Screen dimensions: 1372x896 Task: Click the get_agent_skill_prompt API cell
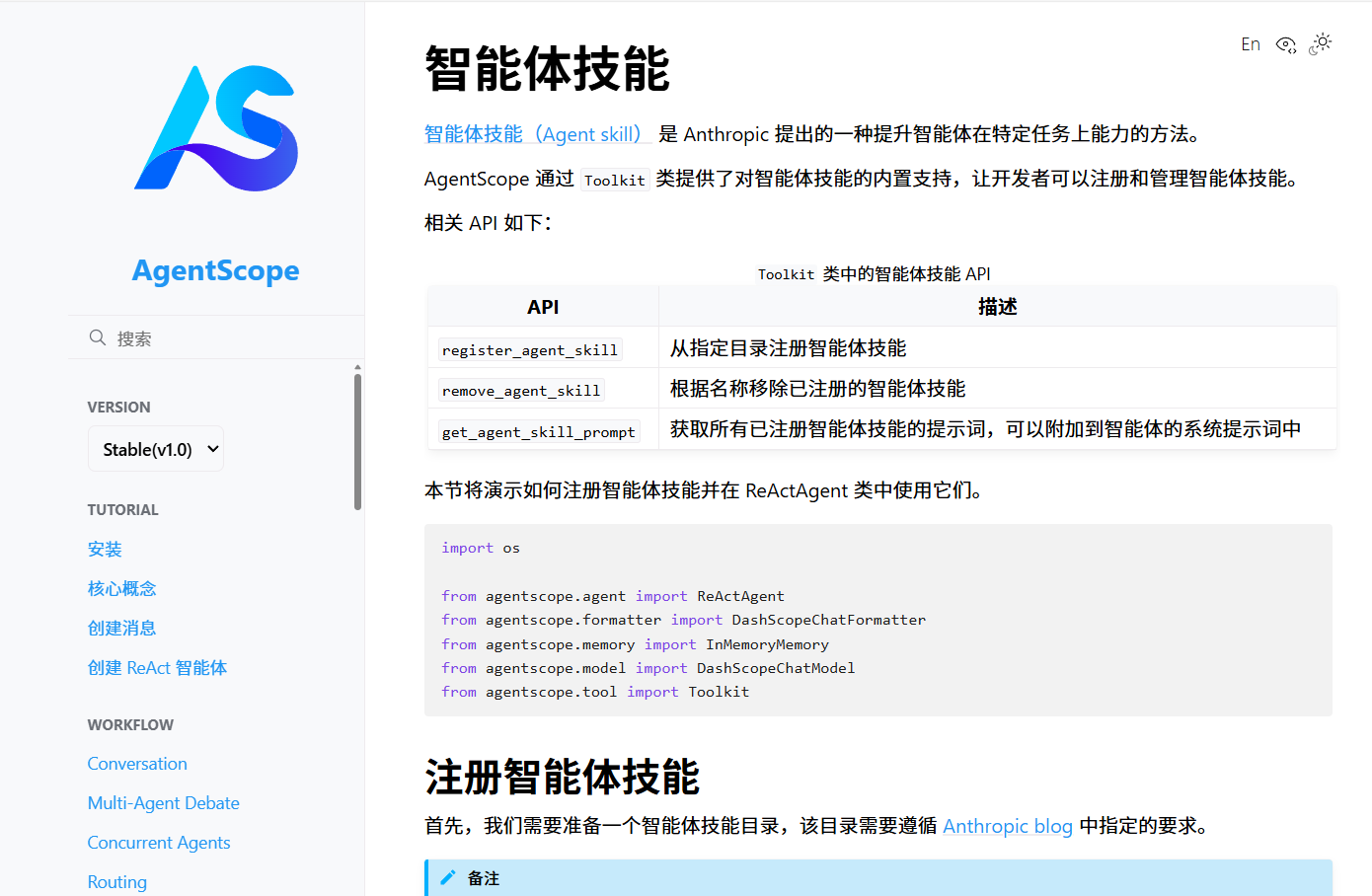[x=543, y=429]
